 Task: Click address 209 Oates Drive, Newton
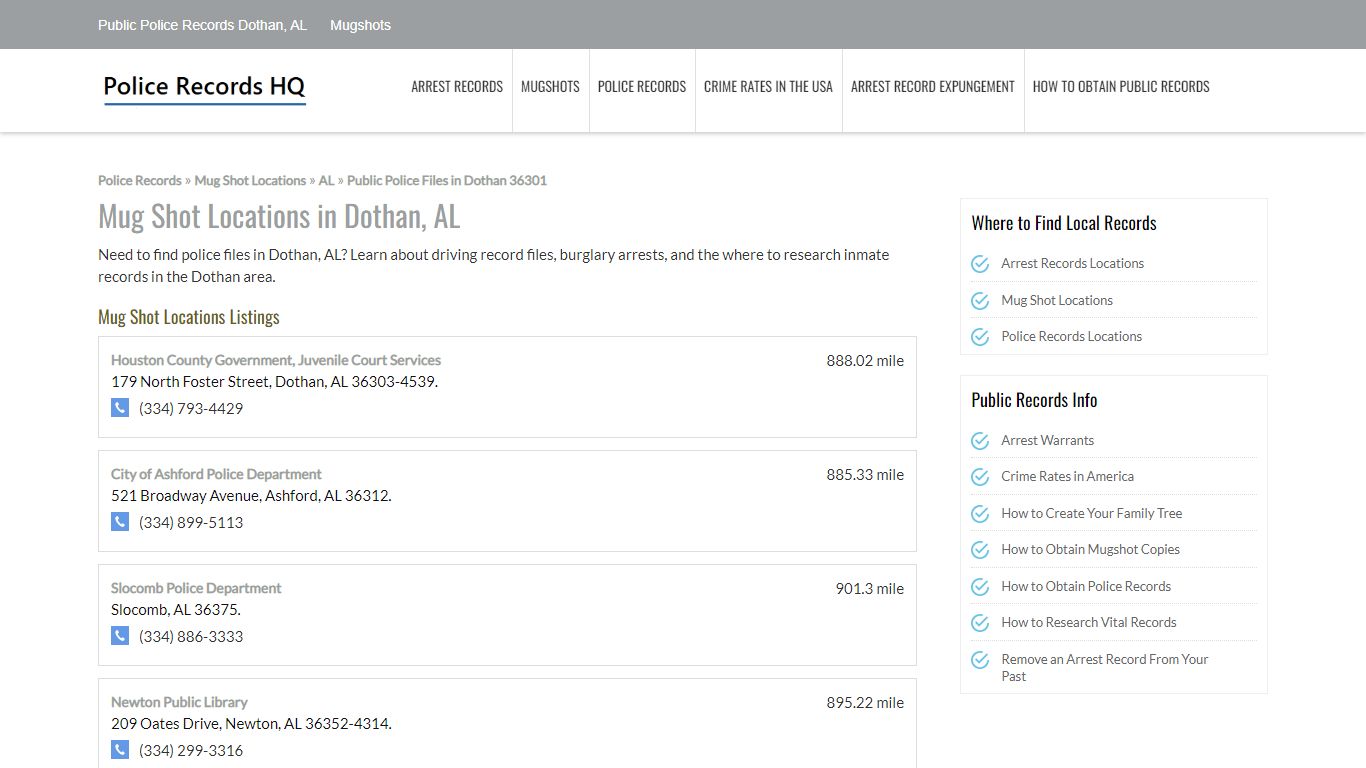(251, 724)
